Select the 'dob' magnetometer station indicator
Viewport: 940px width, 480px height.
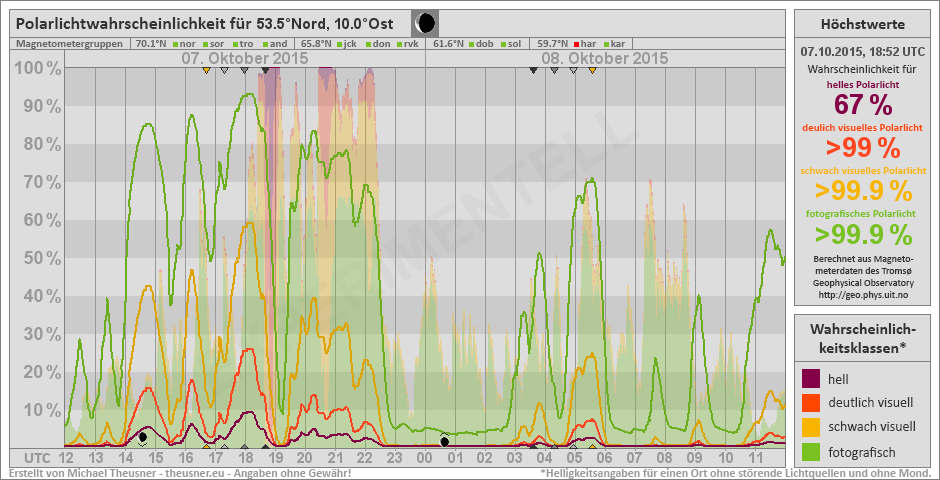tap(469, 44)
